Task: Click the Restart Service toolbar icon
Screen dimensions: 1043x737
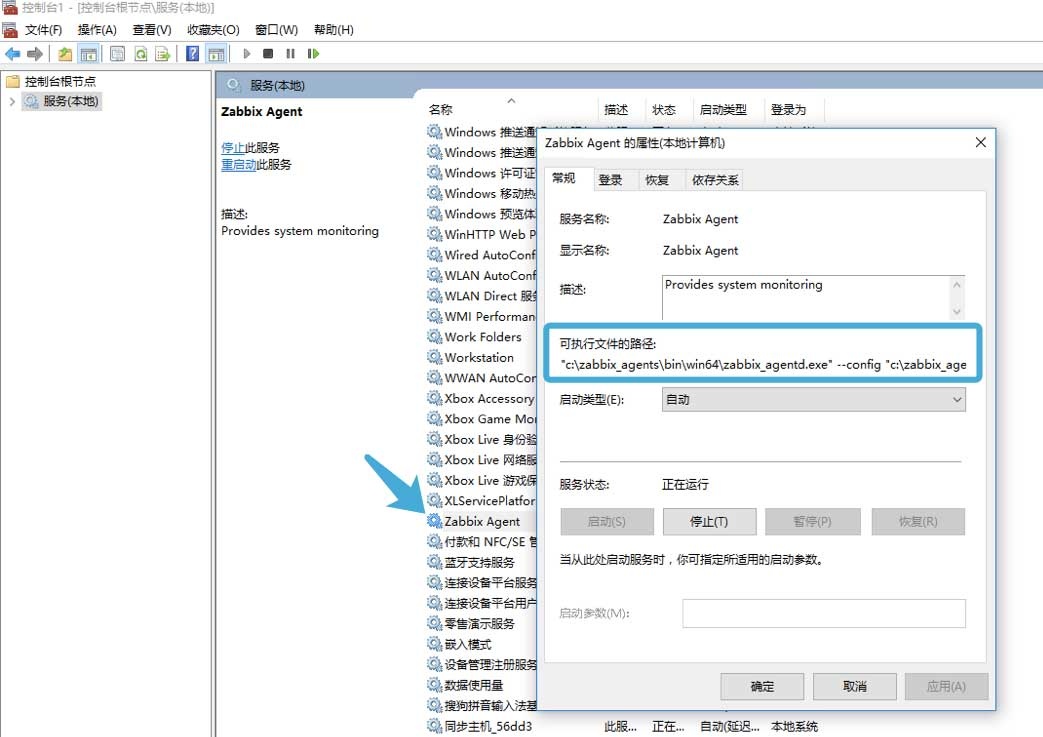Action: [313, 54]
